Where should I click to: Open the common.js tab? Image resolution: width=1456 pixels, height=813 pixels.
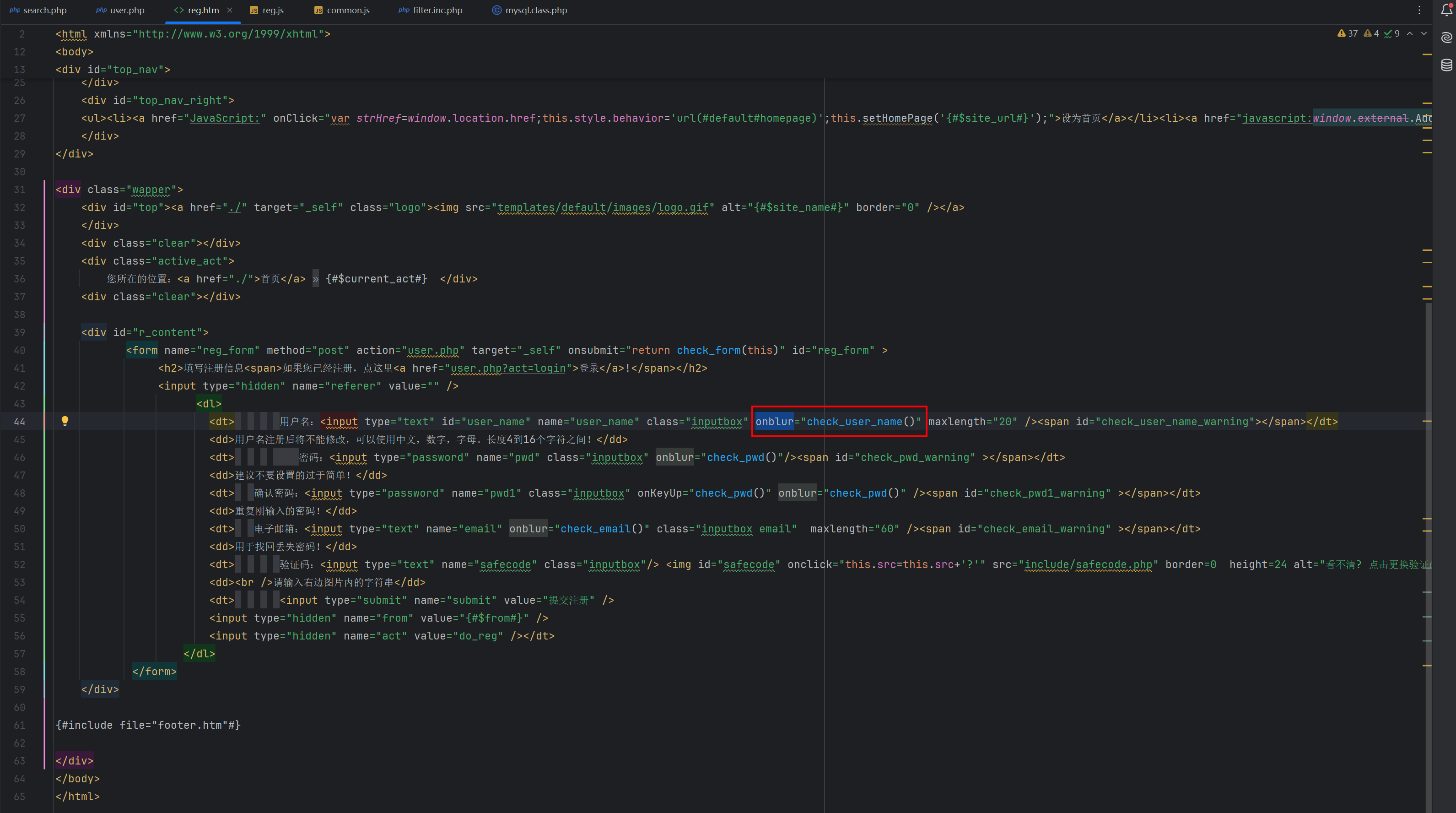(x=341, y=10)
